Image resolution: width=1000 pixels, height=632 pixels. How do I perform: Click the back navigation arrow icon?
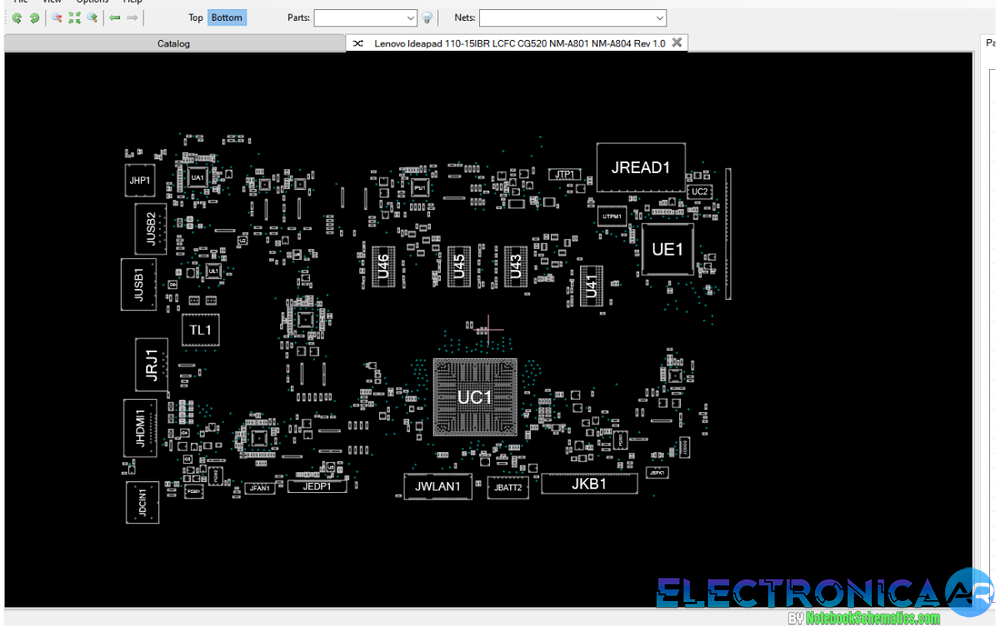click(x=115, y=17)
